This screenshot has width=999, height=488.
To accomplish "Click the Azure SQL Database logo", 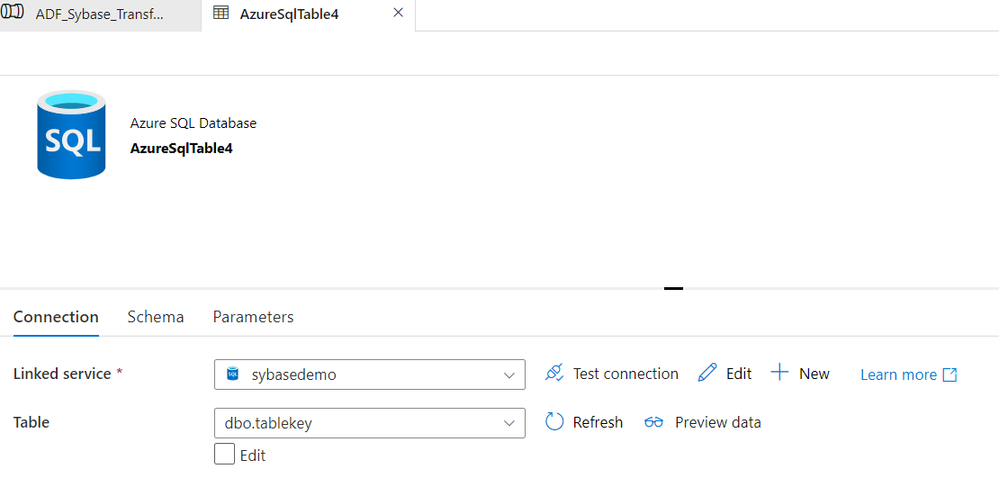I will click(70, 134).
